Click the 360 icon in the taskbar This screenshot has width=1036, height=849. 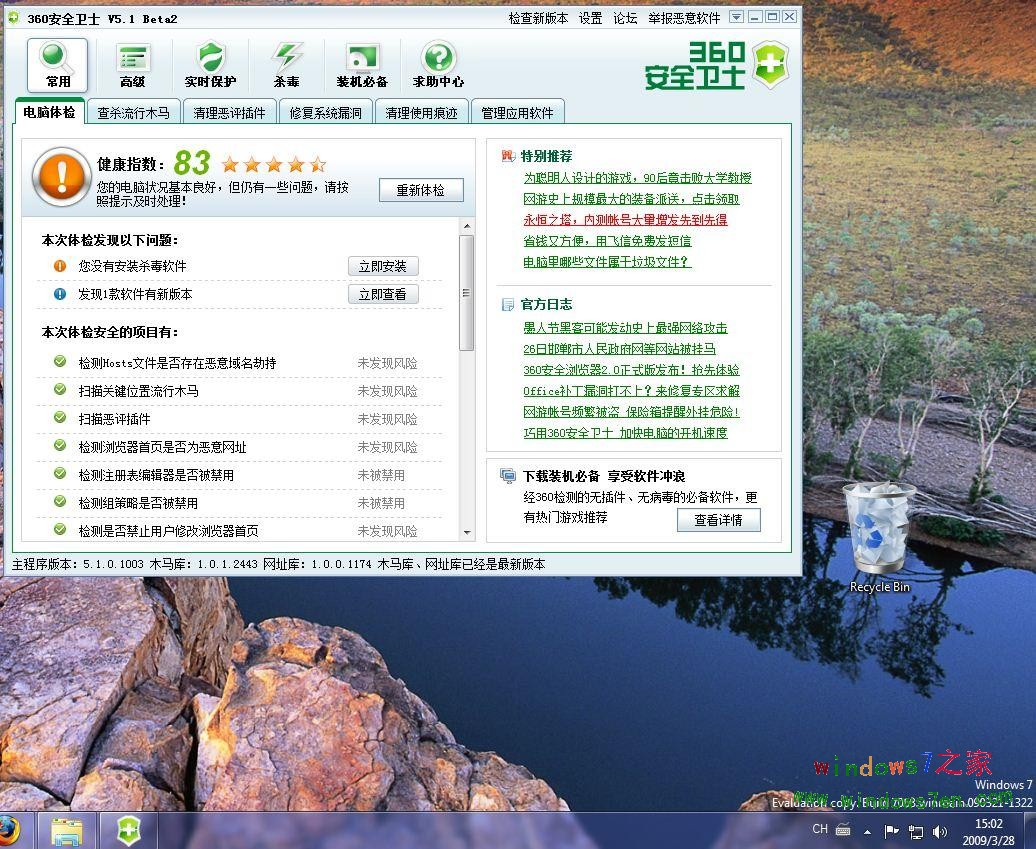(128, 830)
